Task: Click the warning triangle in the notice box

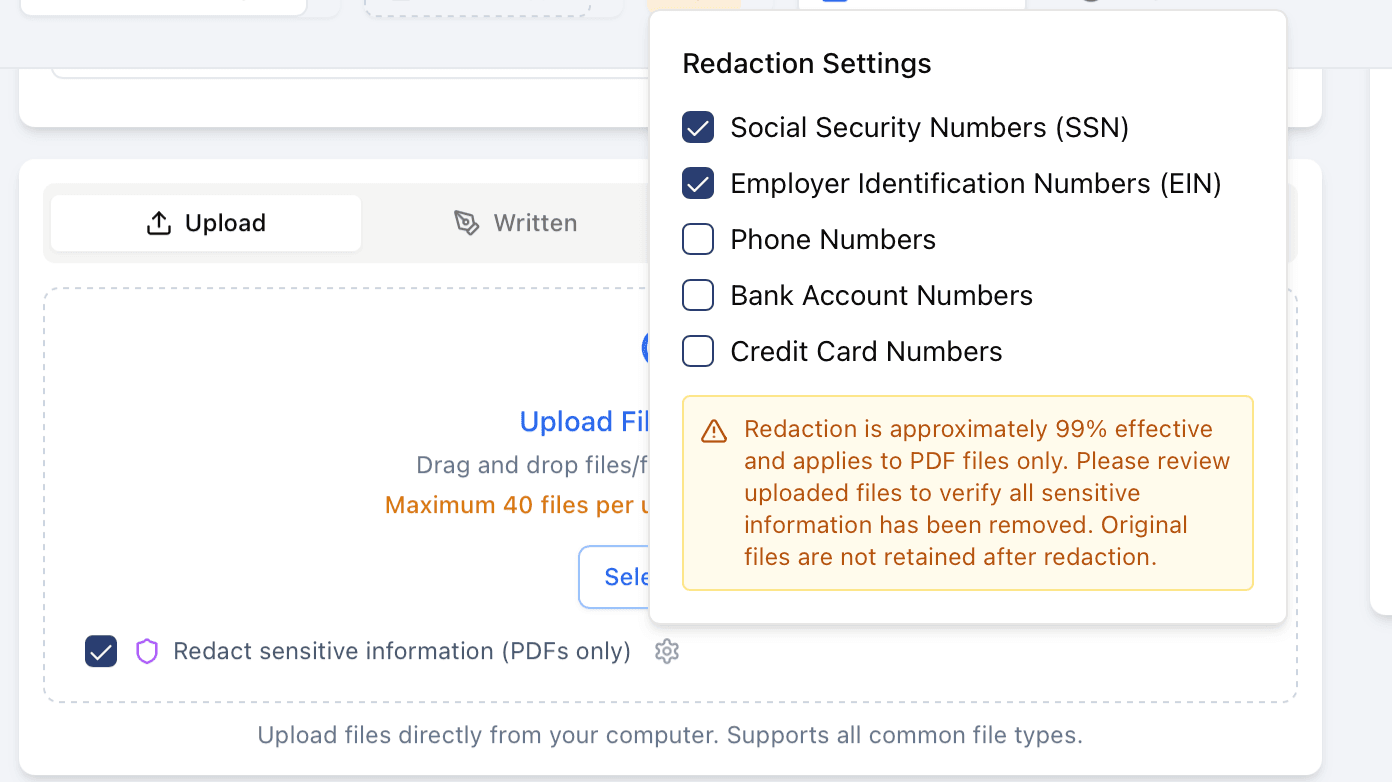Action: 713,430
